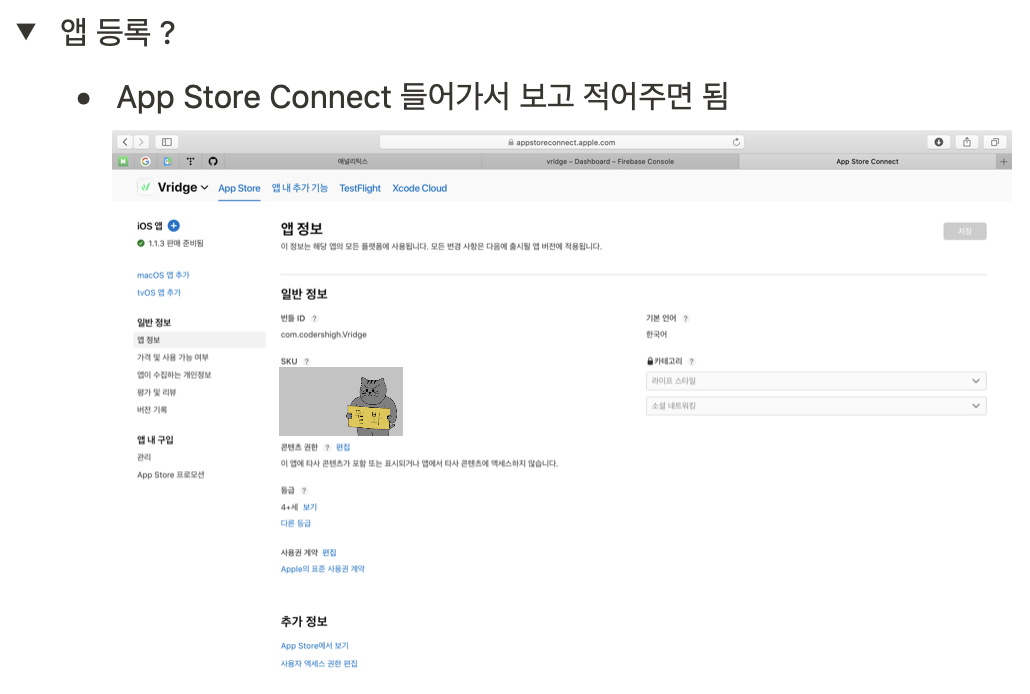The image size is (1030, 694).
Task: Select 1.1.3 판매 준비됨 version
Action: click(x=171, y=243)
